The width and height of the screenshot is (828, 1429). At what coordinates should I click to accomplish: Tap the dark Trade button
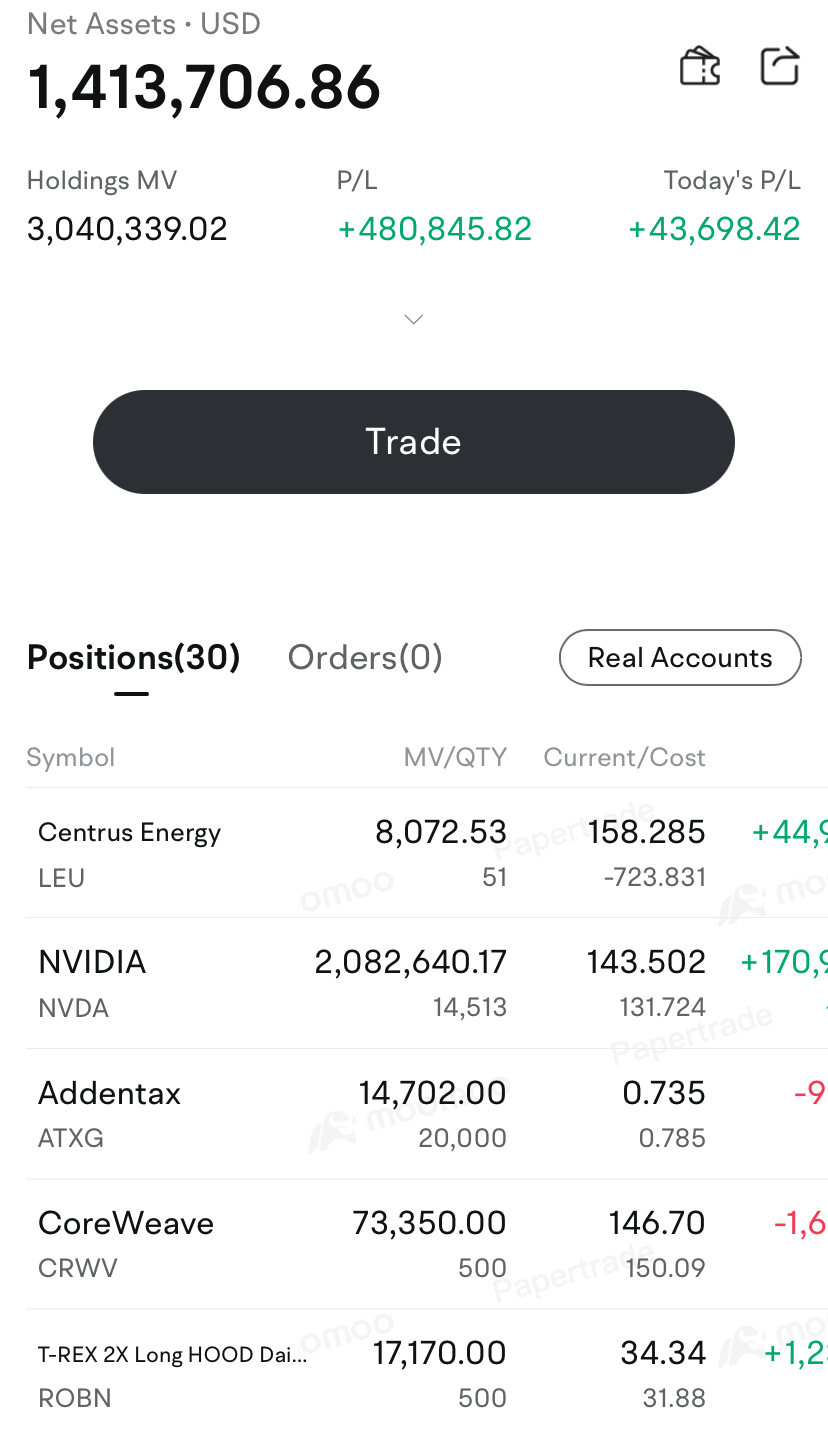(x=414, y=442)
